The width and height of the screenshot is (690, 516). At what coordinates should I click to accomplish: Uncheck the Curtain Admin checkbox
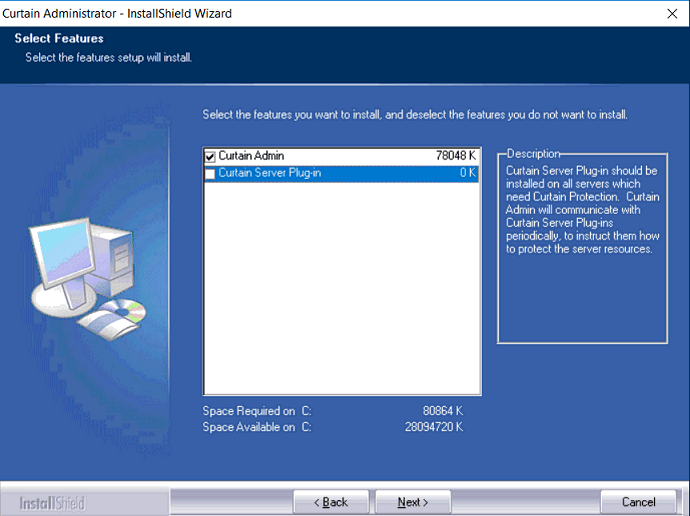tap(210, 157)
